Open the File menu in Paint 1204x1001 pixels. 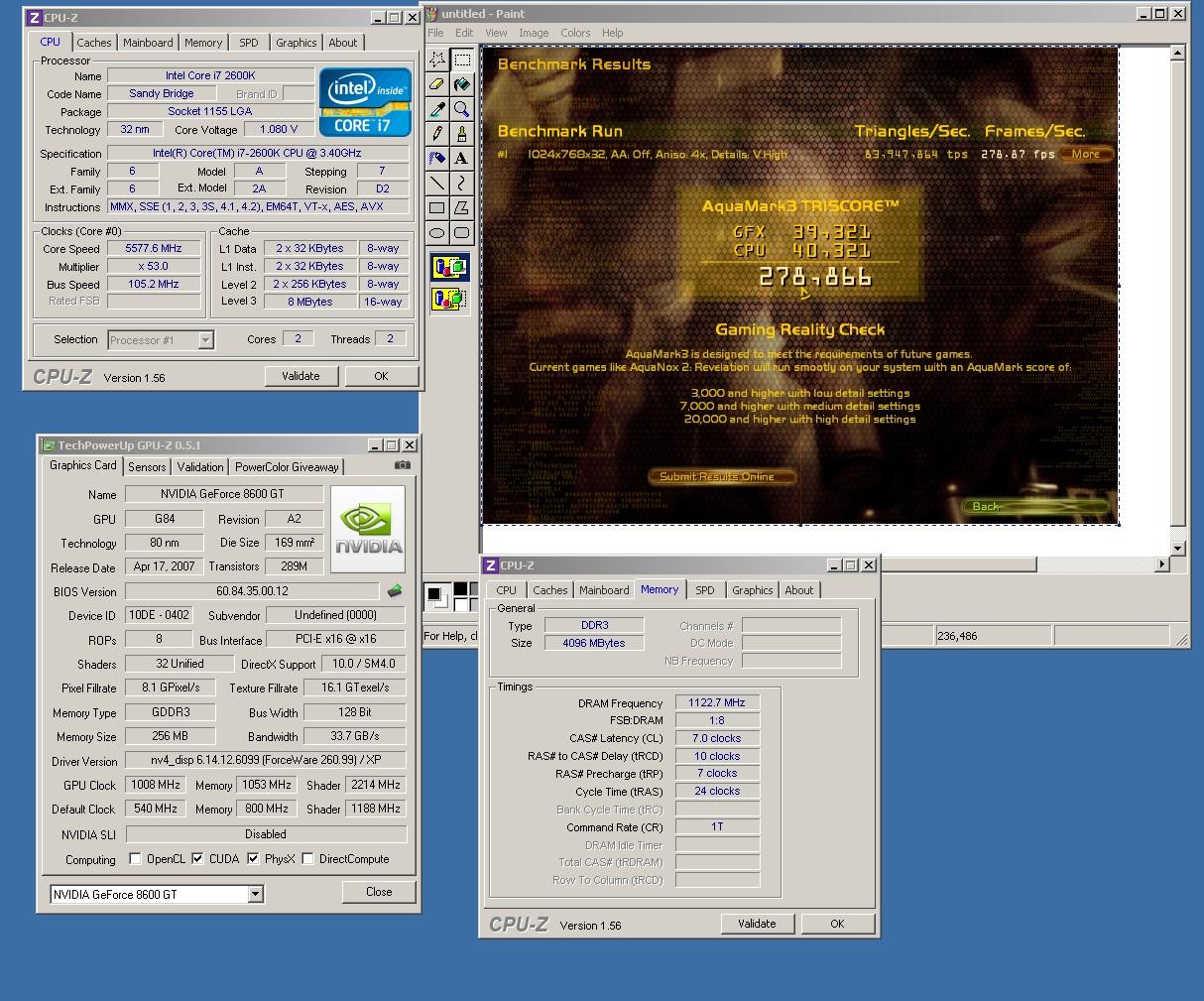(x=435, y=33)
